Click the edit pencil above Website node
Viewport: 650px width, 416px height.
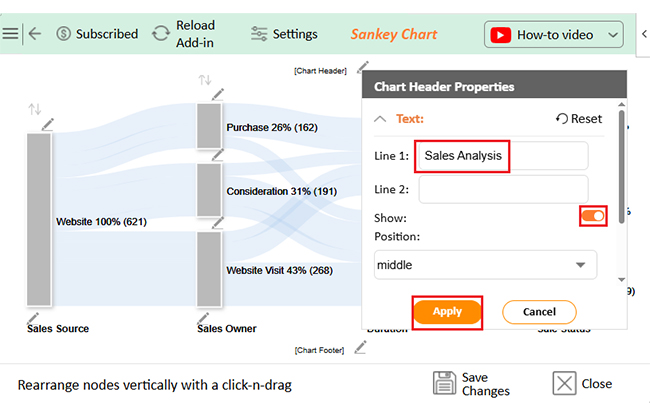coord(48,124)
